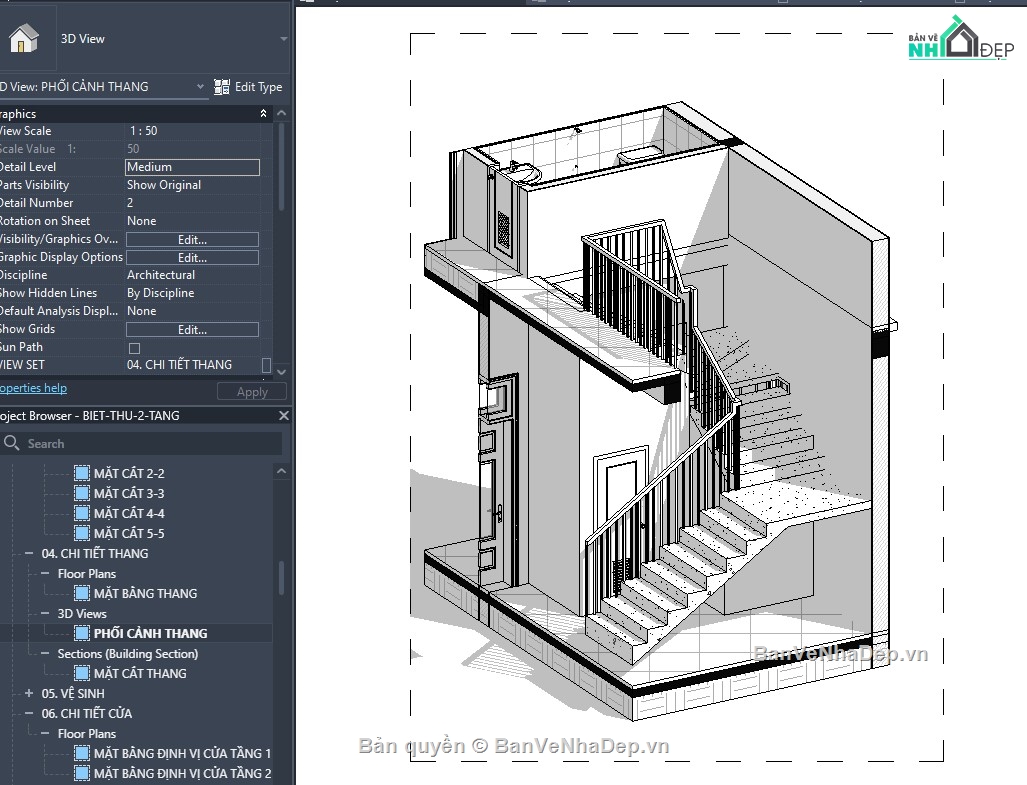Select MẶT CẮT 2-2 in the tree
Screen dimensions: 1027x785
pos(129,473)
